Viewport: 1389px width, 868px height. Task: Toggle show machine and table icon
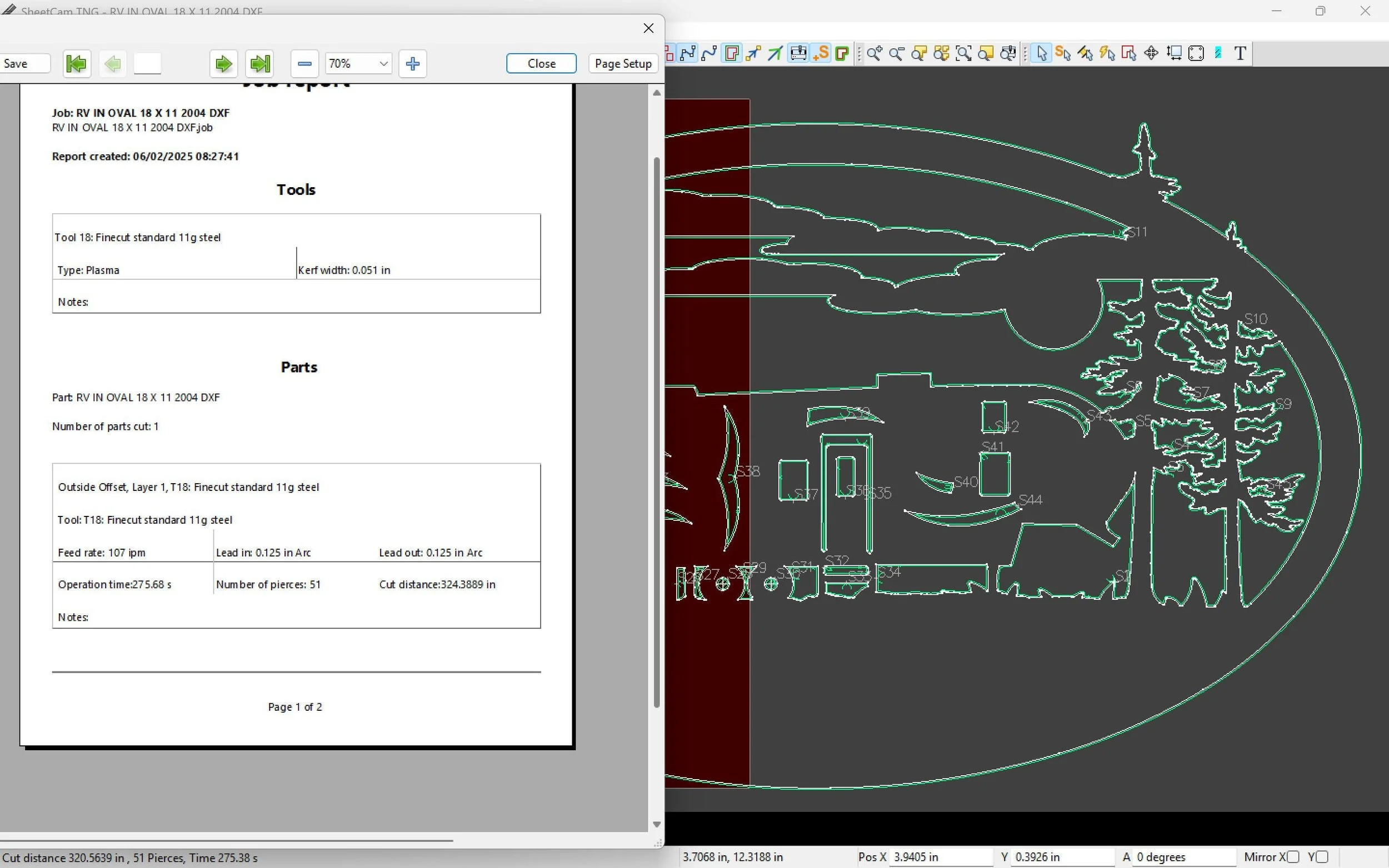point(798,53)
